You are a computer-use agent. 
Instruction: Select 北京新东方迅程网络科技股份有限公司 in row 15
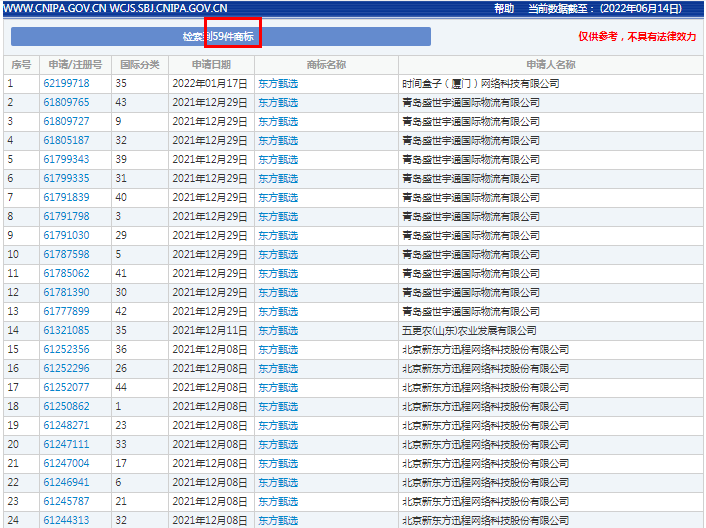[485, 349]
